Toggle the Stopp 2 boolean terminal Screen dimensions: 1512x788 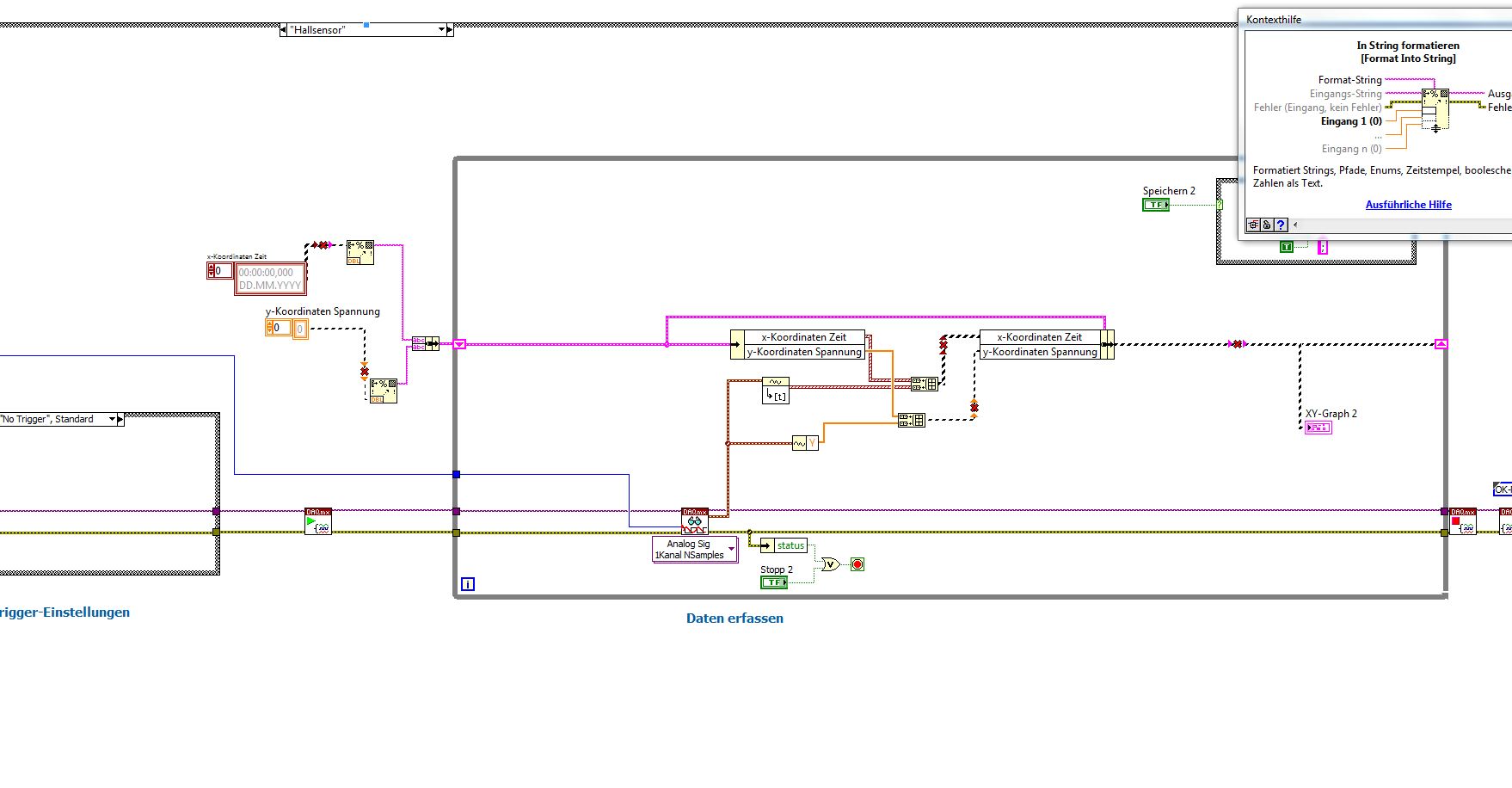(x=774, y=582)
